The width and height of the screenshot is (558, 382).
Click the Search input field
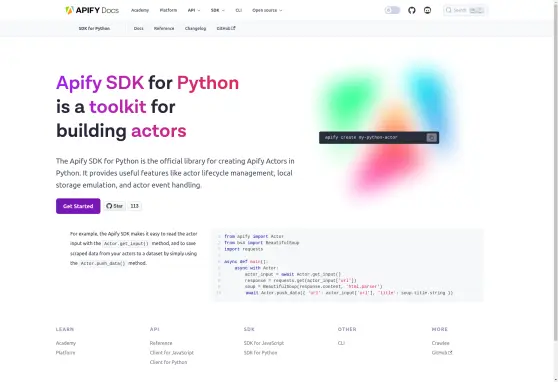tap(465, 10)
